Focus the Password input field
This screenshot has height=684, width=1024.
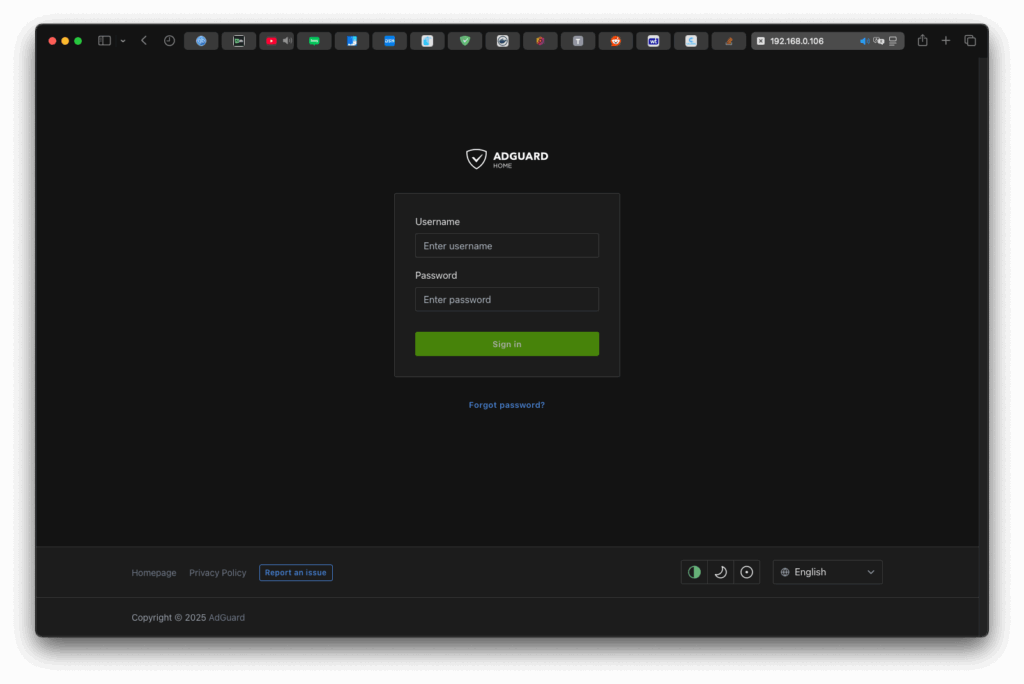(x=507, y=299)
